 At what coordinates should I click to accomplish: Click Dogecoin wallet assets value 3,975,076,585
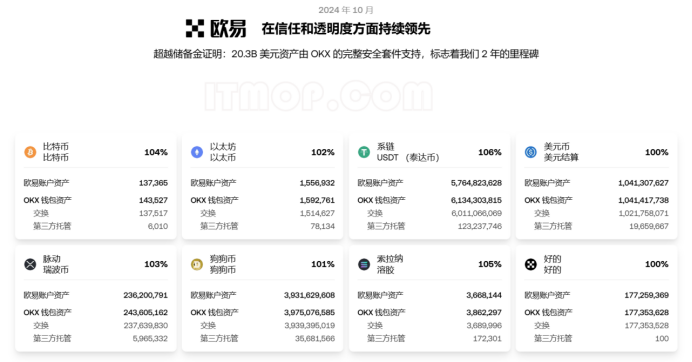[309, 312]
